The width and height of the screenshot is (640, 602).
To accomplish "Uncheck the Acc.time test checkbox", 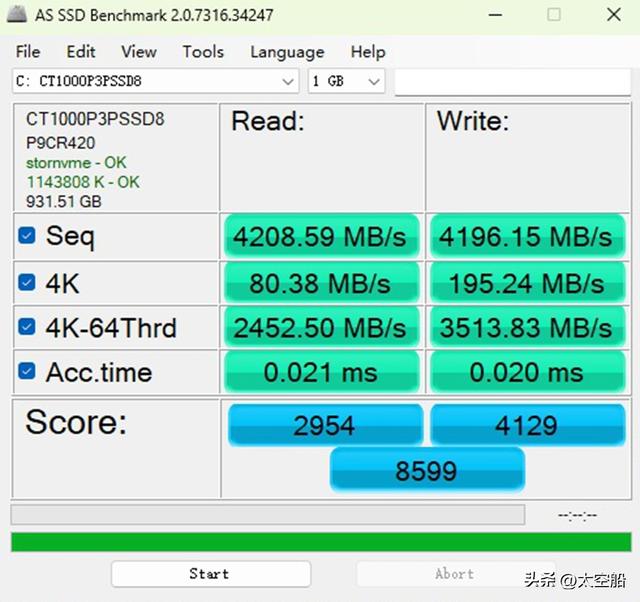I will coord(27,371).
